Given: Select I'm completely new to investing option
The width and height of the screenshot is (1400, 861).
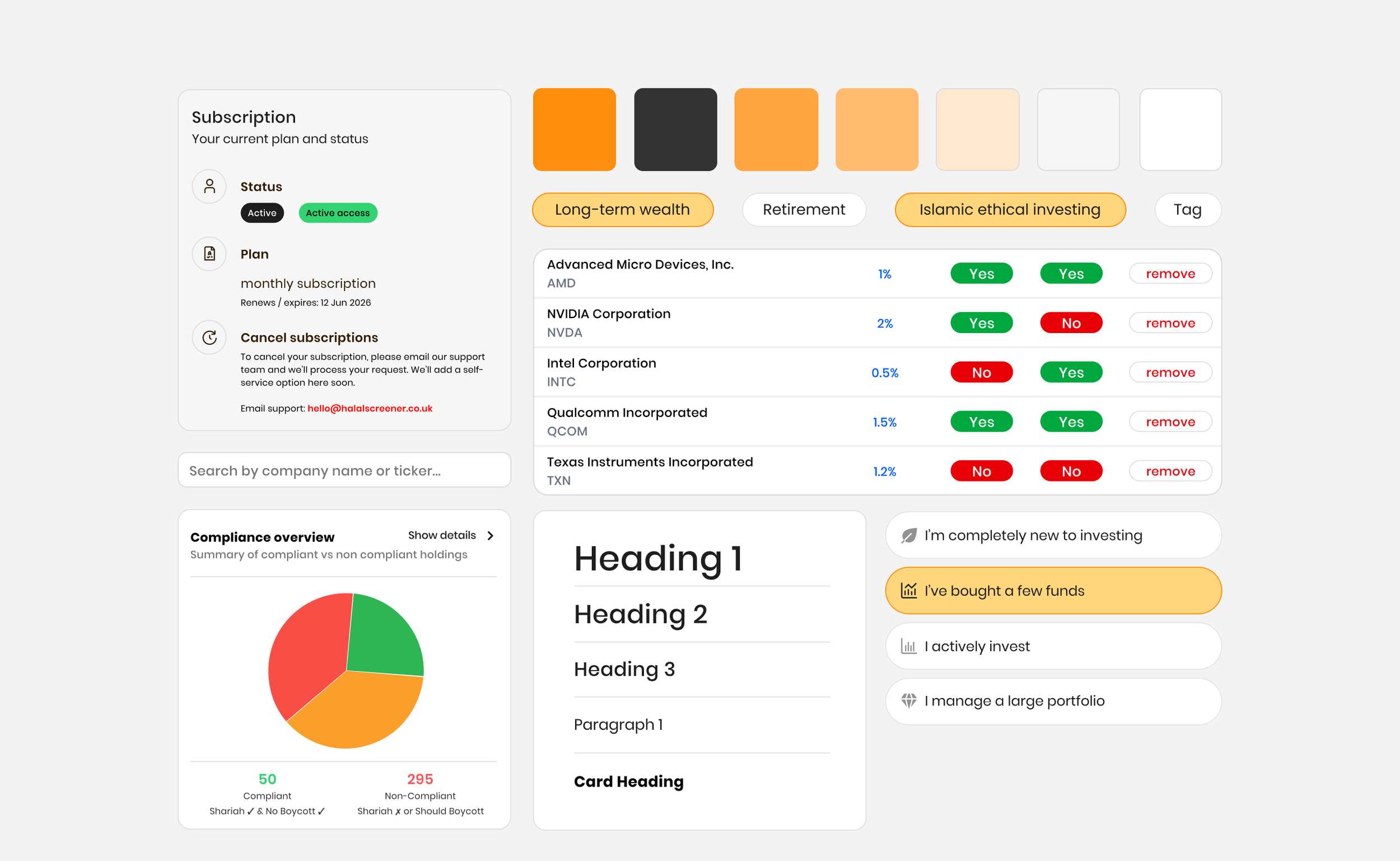Looking at the screenshot, I should [x=1053, y=535].
